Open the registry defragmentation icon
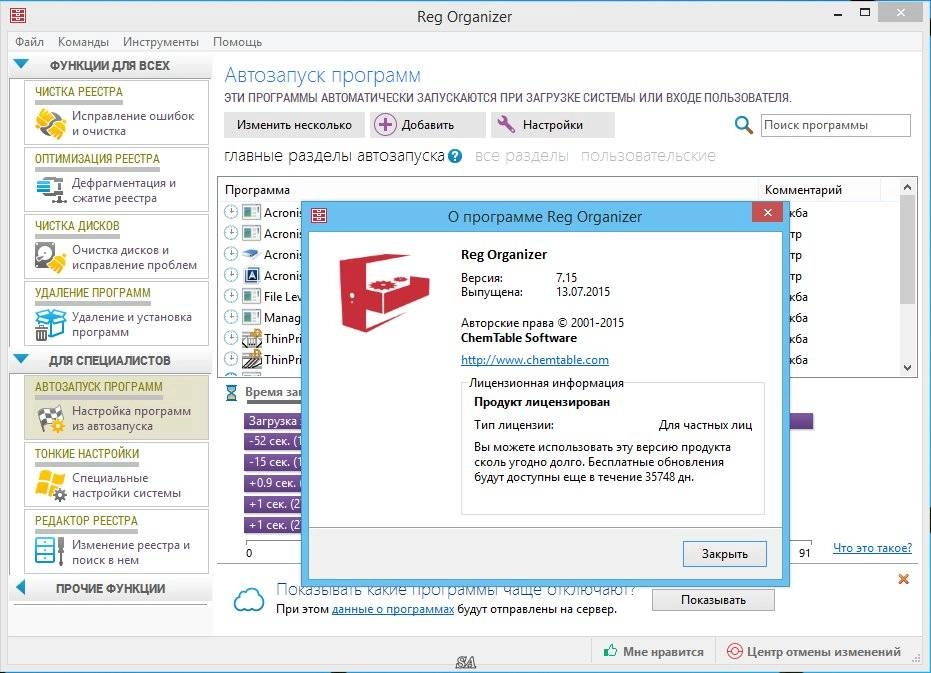This screenshot has width=931, height=673. point(50,190)
